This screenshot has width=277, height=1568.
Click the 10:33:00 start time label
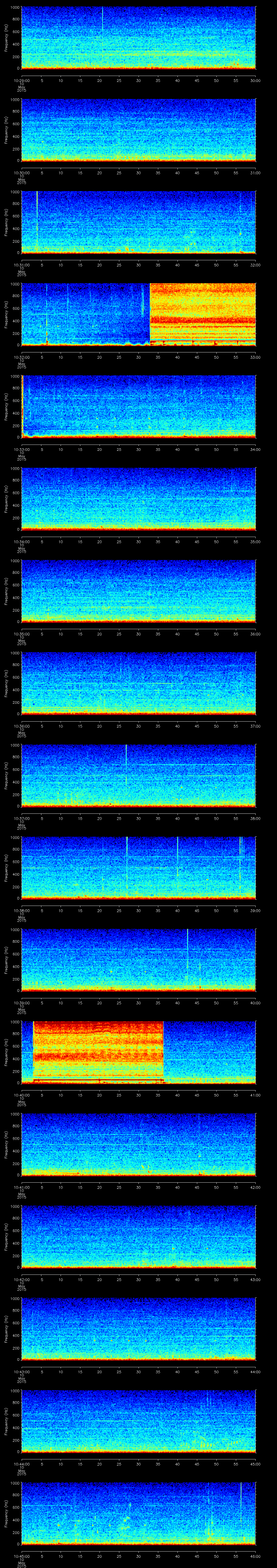(x=21, y=449)
